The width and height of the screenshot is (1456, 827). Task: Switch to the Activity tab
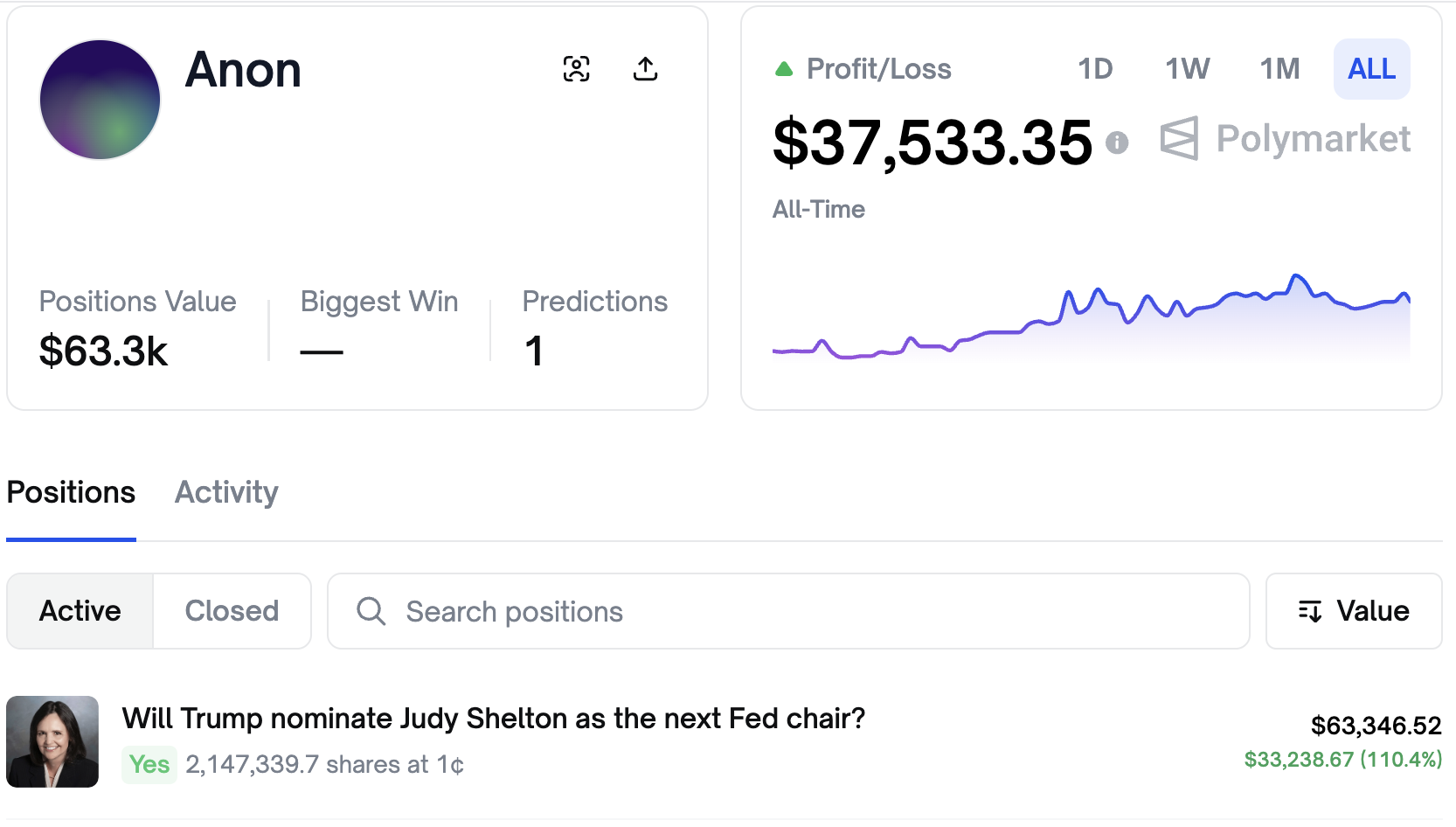click(x=226, y=492)
